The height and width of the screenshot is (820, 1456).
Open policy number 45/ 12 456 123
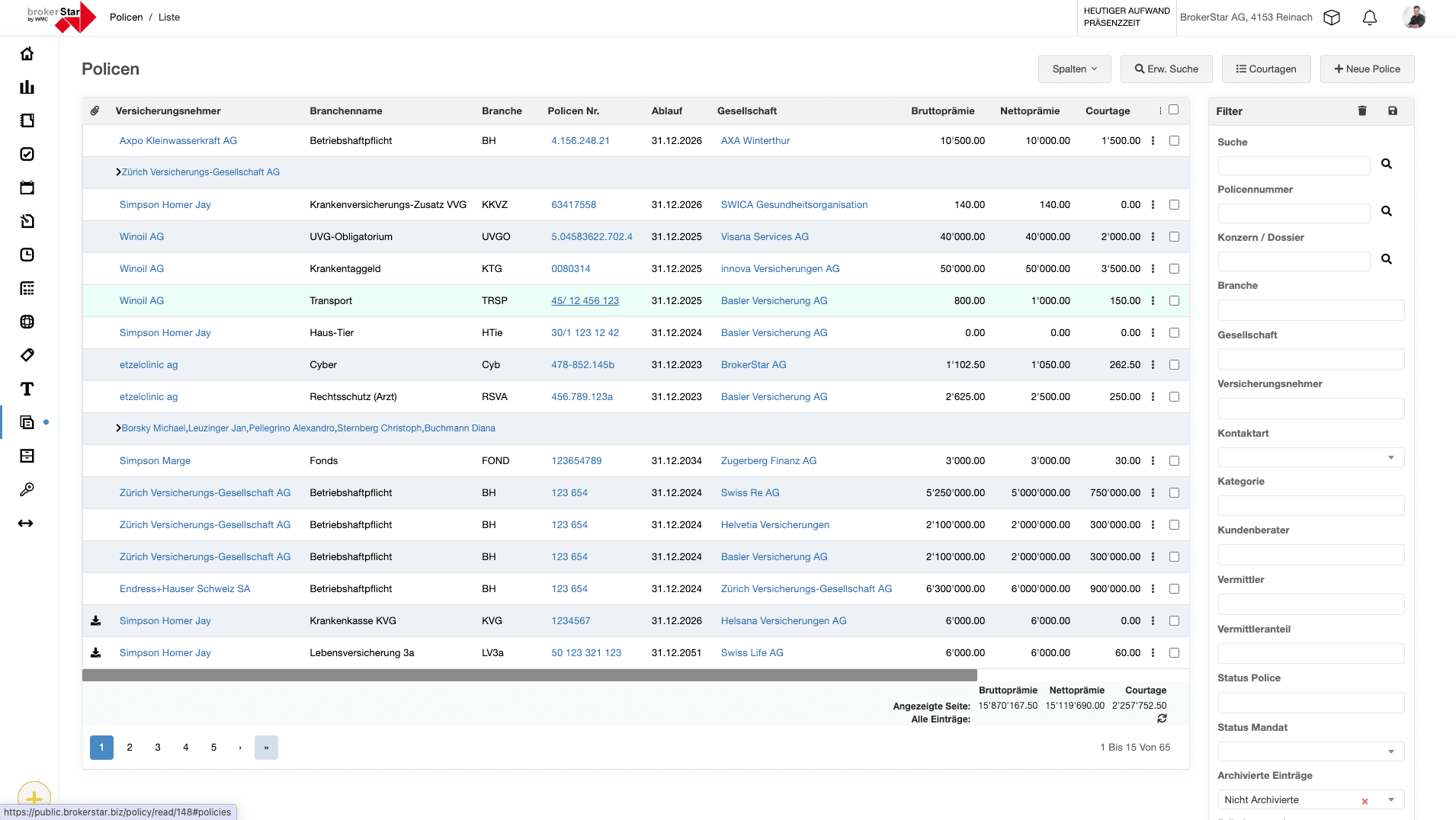click(585, 301)
